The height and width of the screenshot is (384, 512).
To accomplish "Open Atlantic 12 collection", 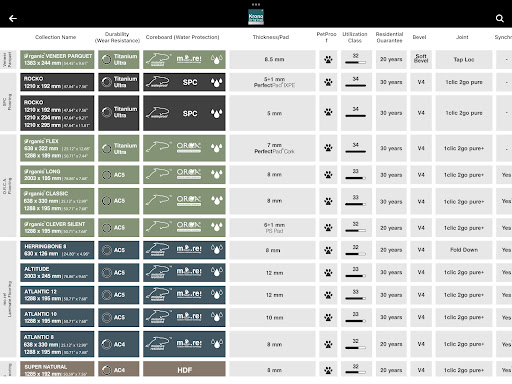I will pyautogui.click(x=57, y=295).
